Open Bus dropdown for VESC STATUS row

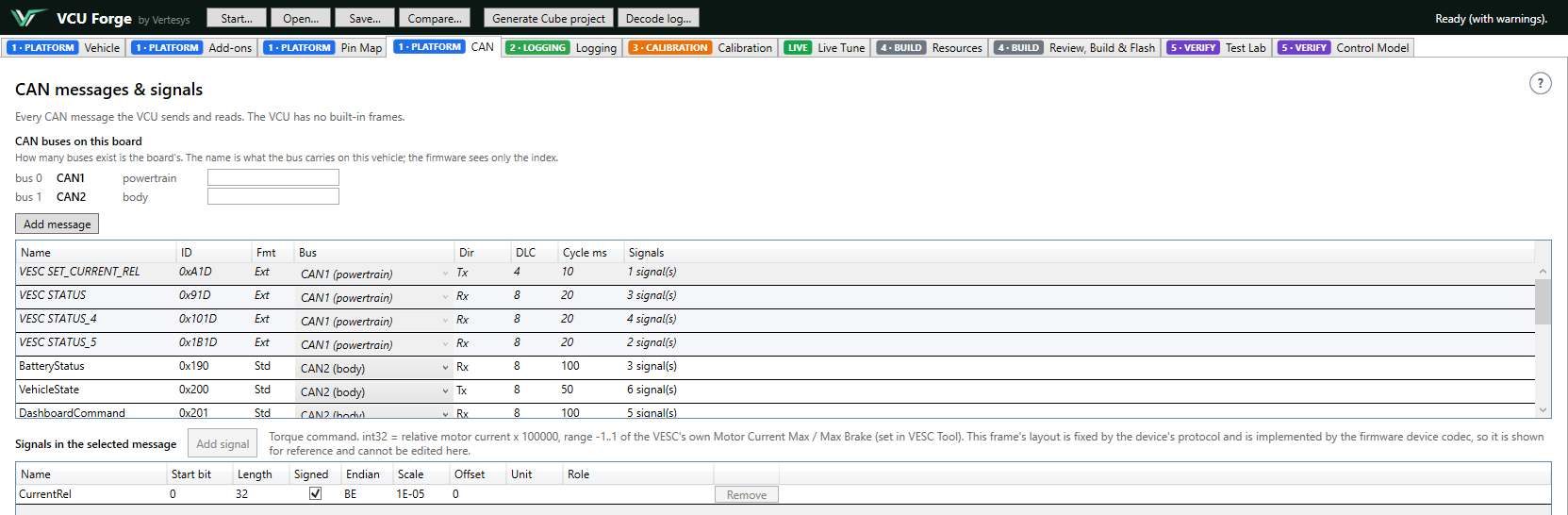(x=374, y=297)
